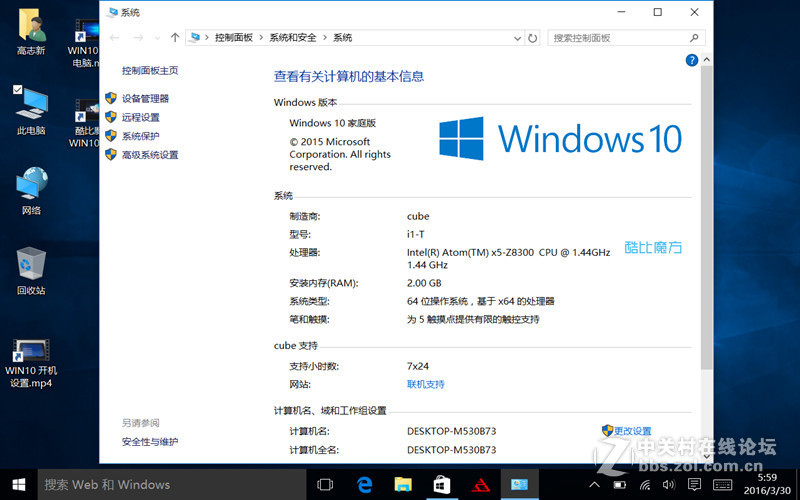The image size is (800, 500).
Task: Click the Back navigation arrow
Action: tap(115, 38)
